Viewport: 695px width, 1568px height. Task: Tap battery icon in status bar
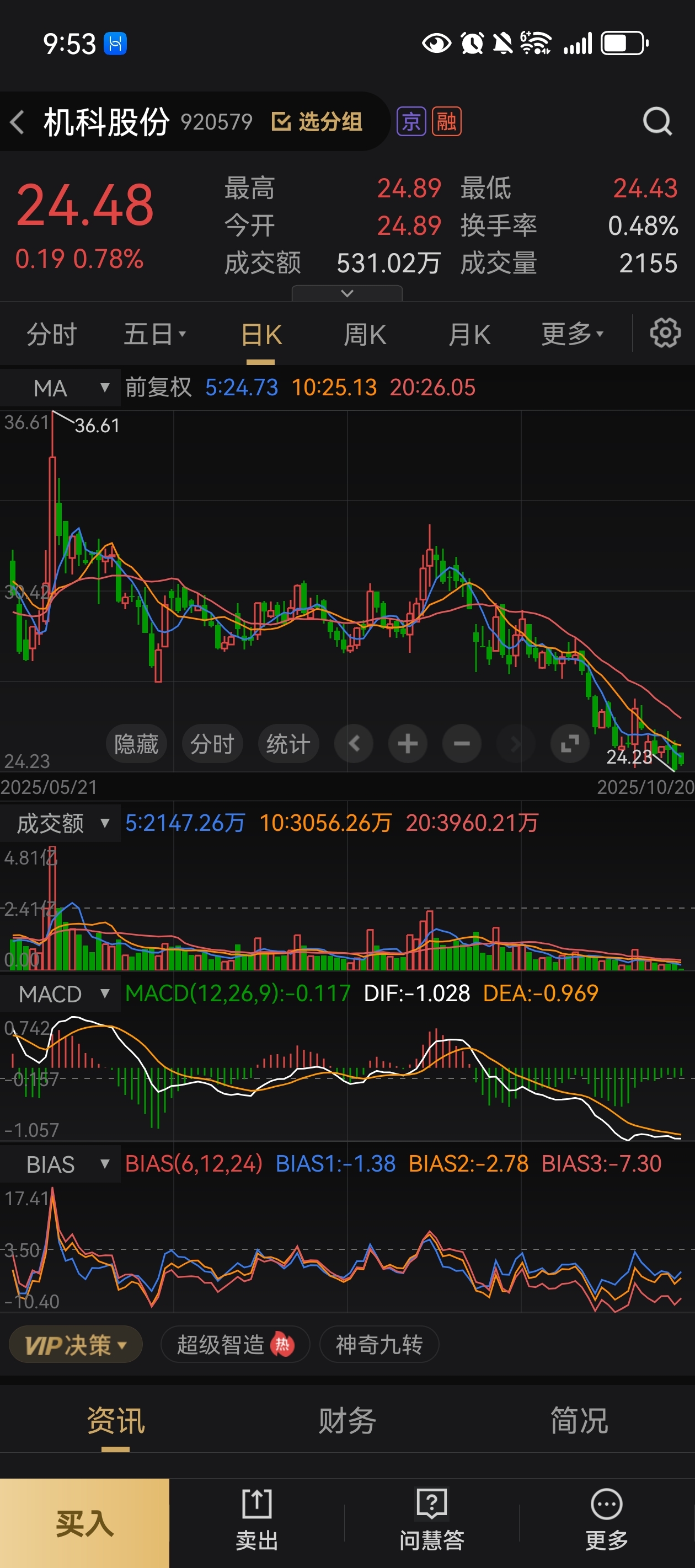click(624, 43)
